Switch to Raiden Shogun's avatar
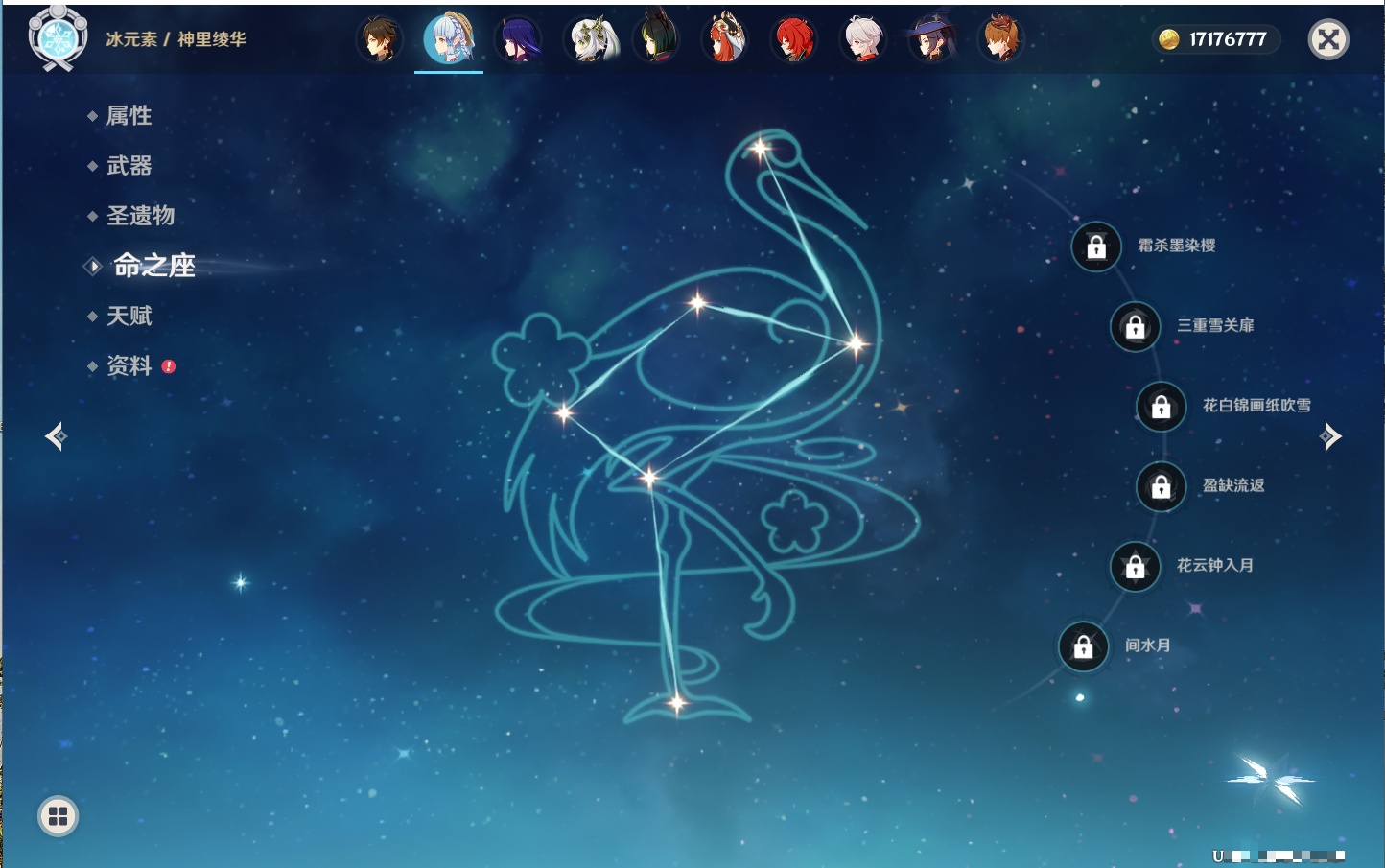This screenshot has height=868, width=1385. click(x=518, y=39)
